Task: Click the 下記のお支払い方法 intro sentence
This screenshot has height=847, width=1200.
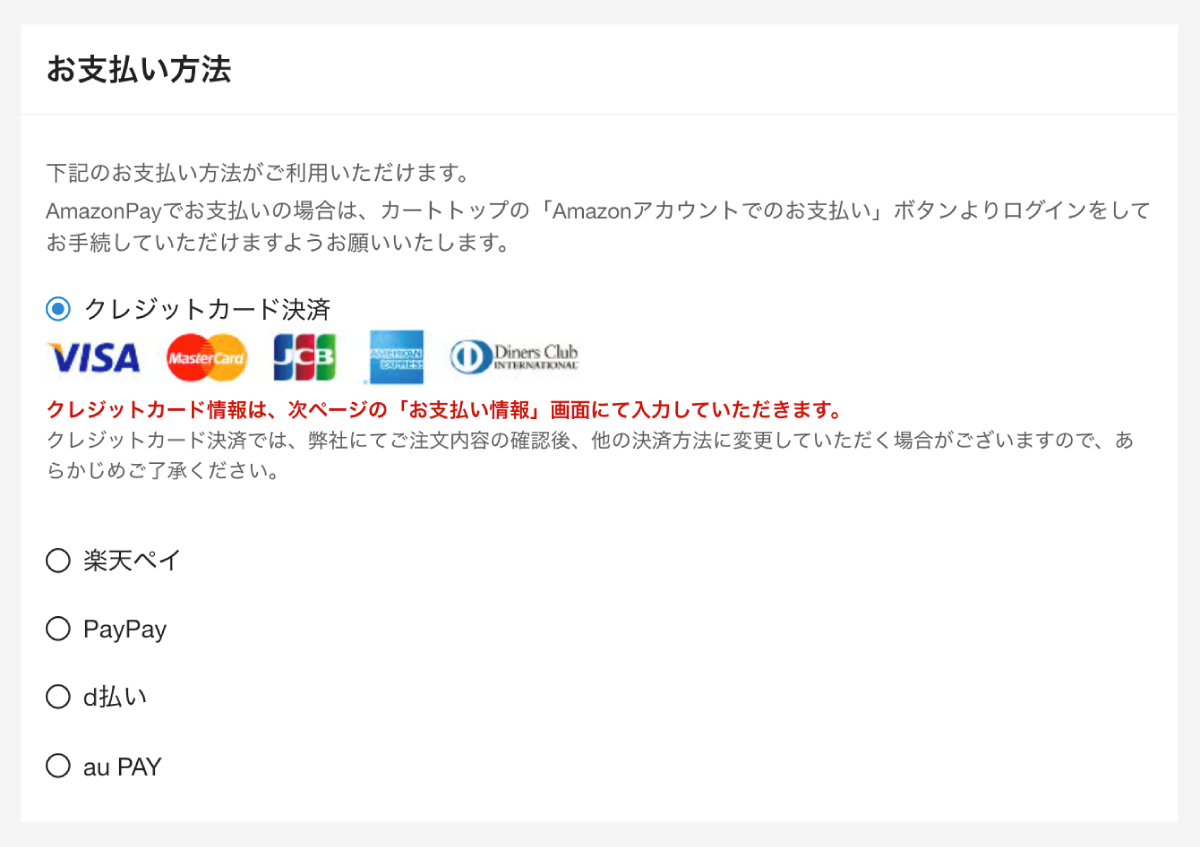Action: point(258,173)
